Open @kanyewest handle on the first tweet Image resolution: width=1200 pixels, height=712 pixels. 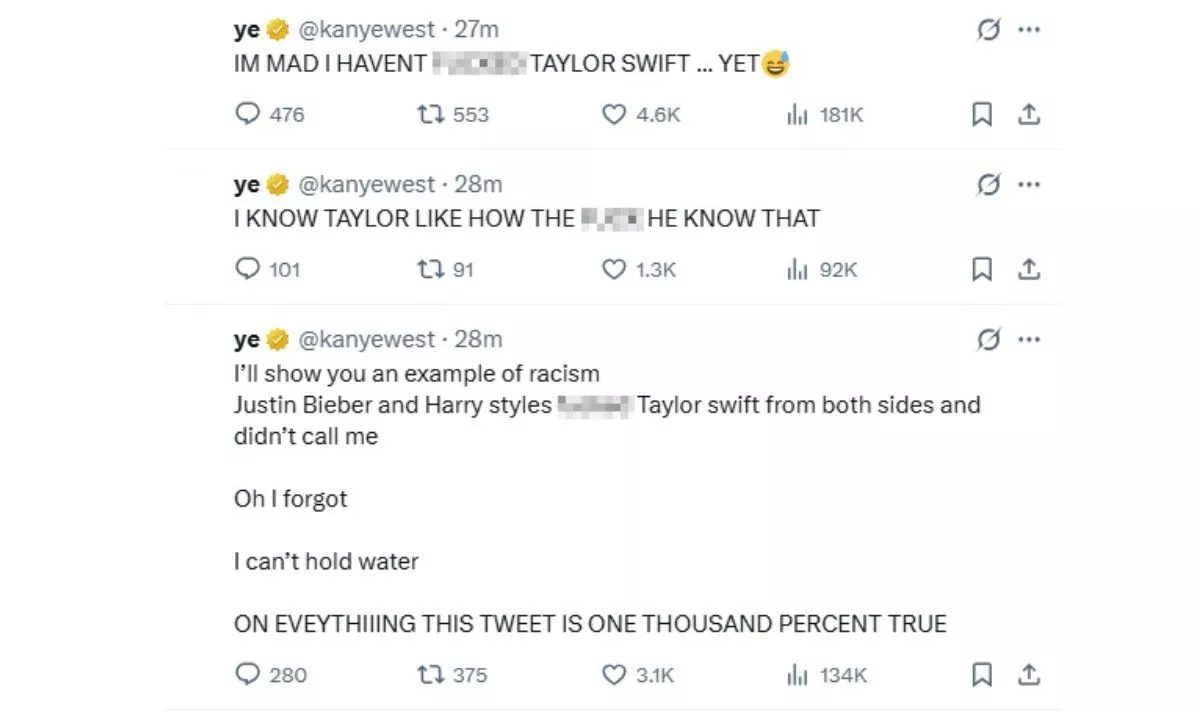tap(366, 30)
